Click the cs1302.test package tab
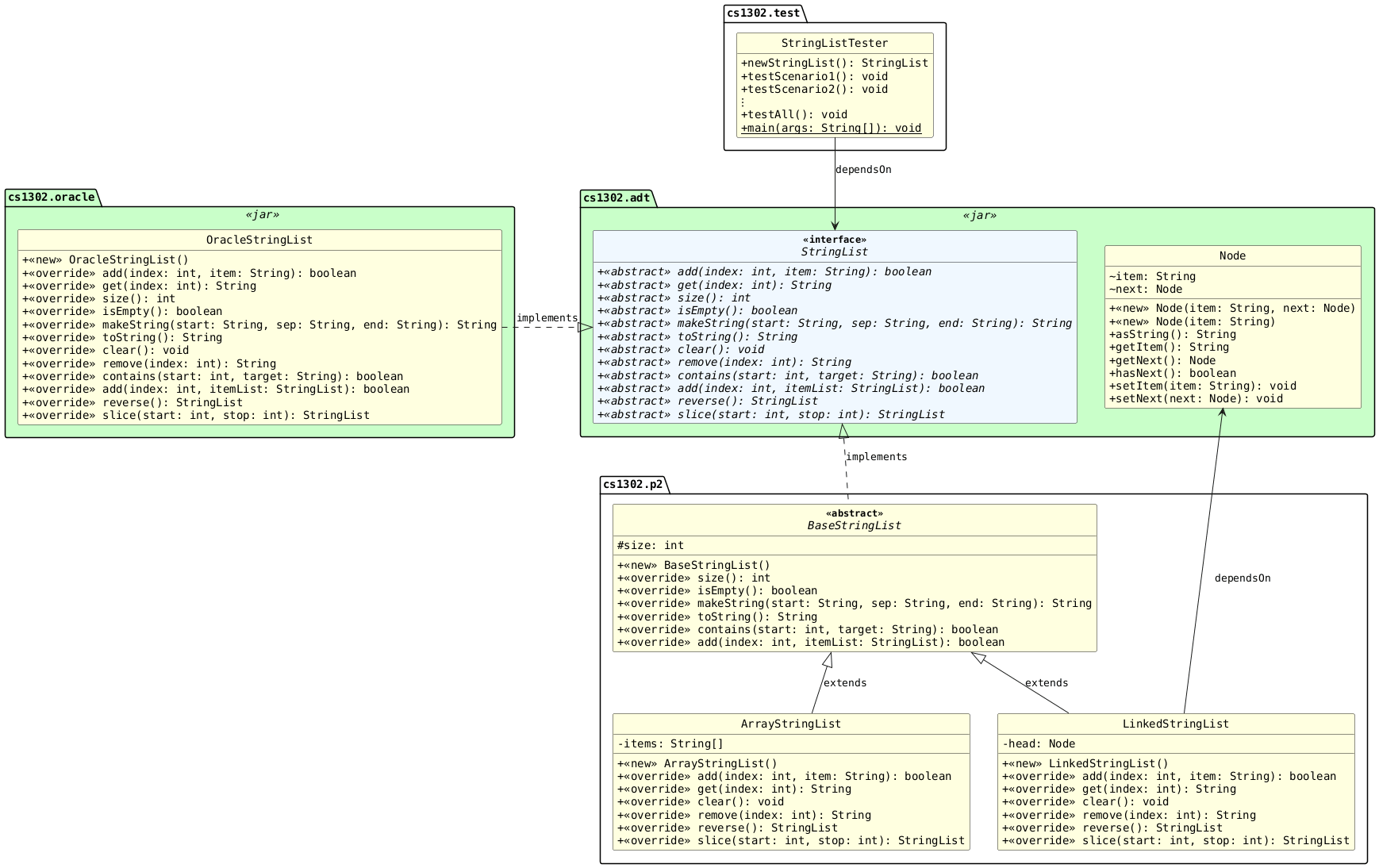This screenshot has height=868, width=1379. pos(763,13)
